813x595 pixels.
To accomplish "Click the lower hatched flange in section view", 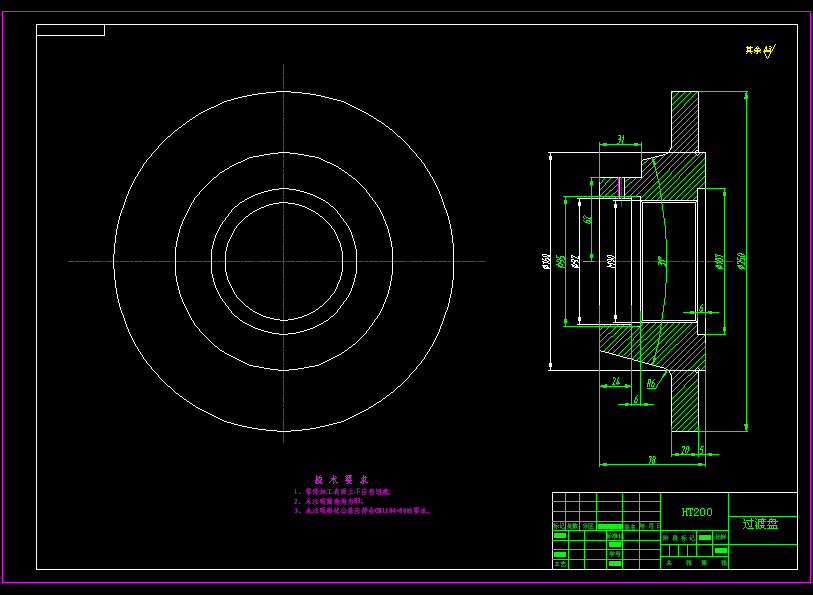I will [684, 402].
